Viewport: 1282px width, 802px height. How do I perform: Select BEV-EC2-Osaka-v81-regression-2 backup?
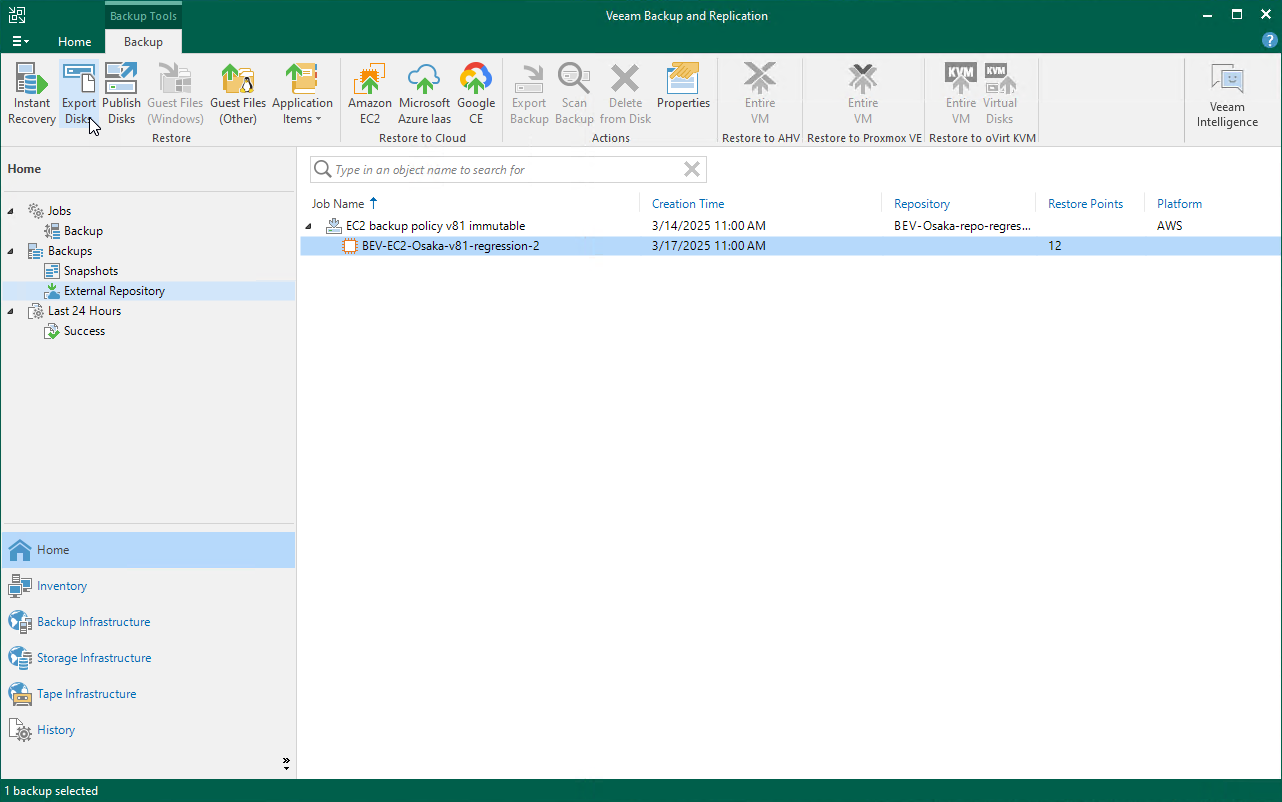point(450,246)
